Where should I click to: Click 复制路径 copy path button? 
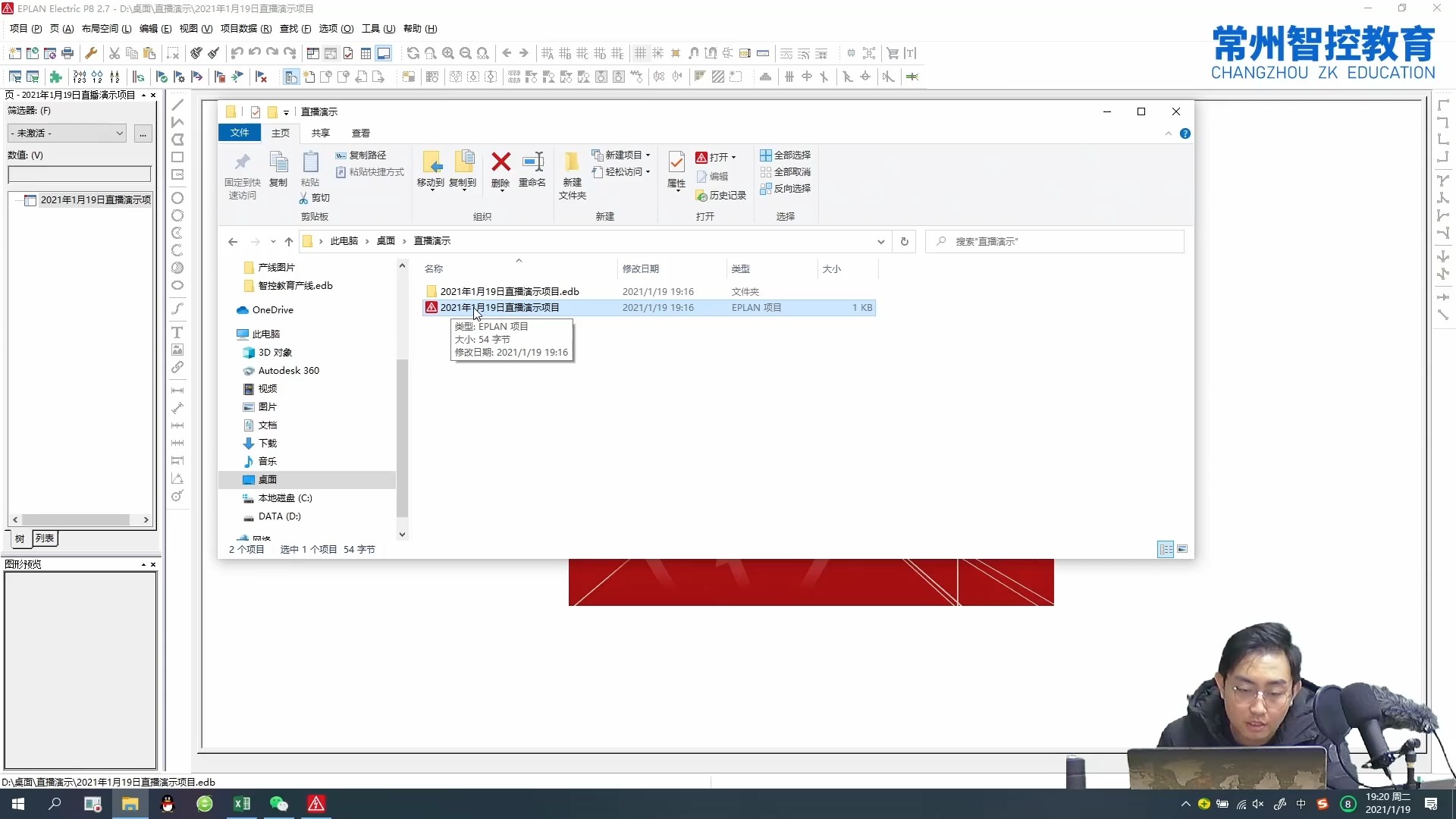362,155
